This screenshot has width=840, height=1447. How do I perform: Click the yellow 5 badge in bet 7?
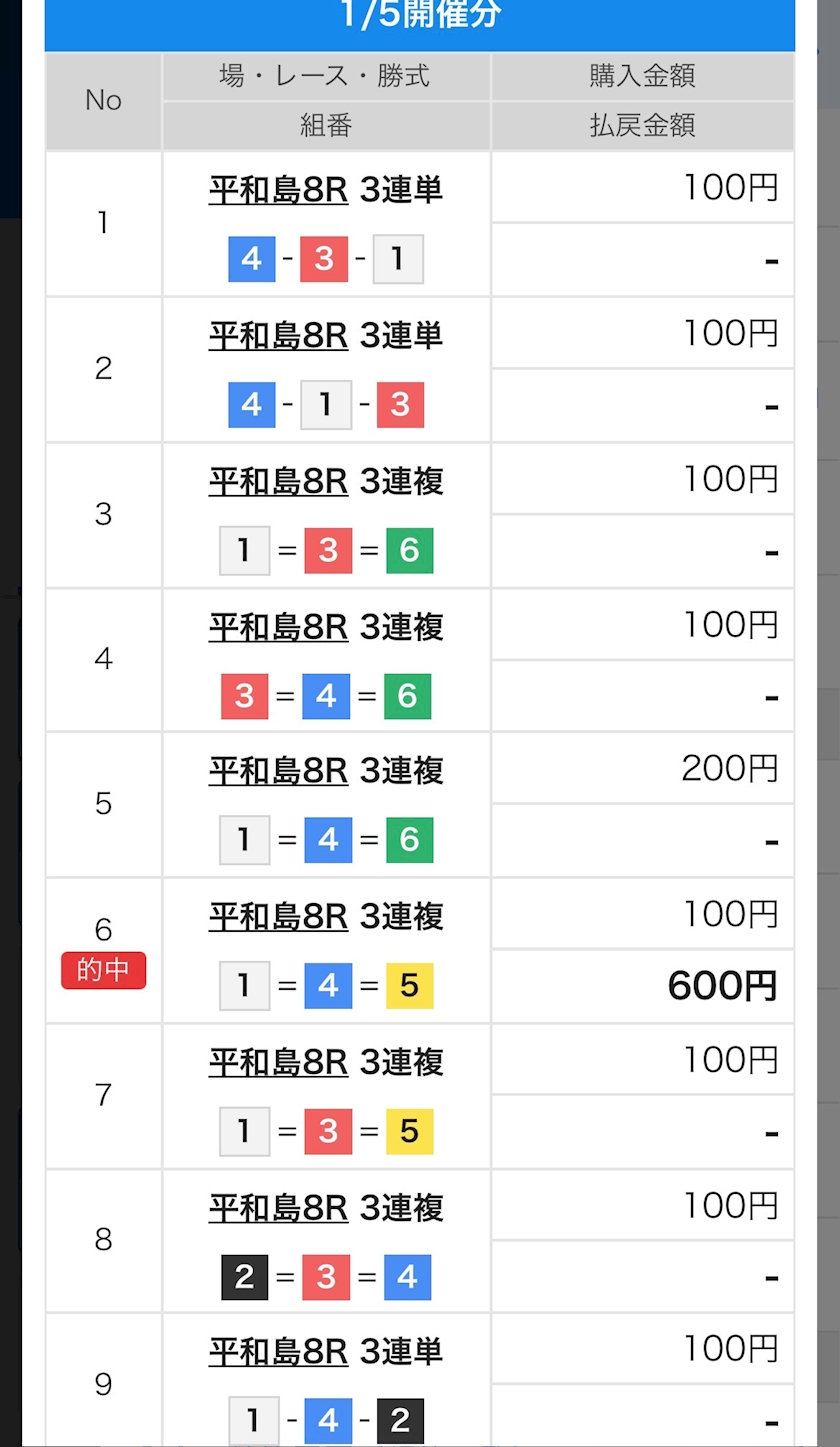pos(409,1132)
